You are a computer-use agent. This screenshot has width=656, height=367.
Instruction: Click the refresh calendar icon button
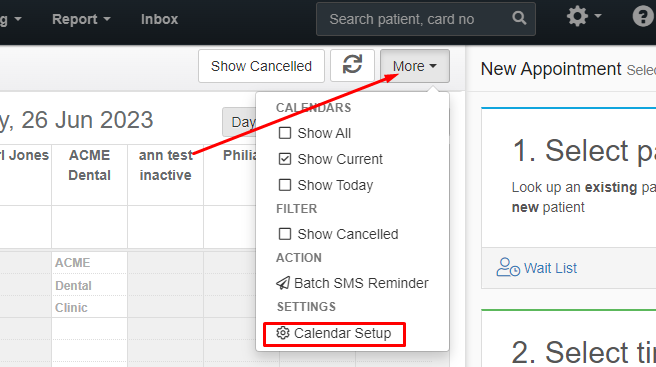pyautogui.click(x=352, y=66)
